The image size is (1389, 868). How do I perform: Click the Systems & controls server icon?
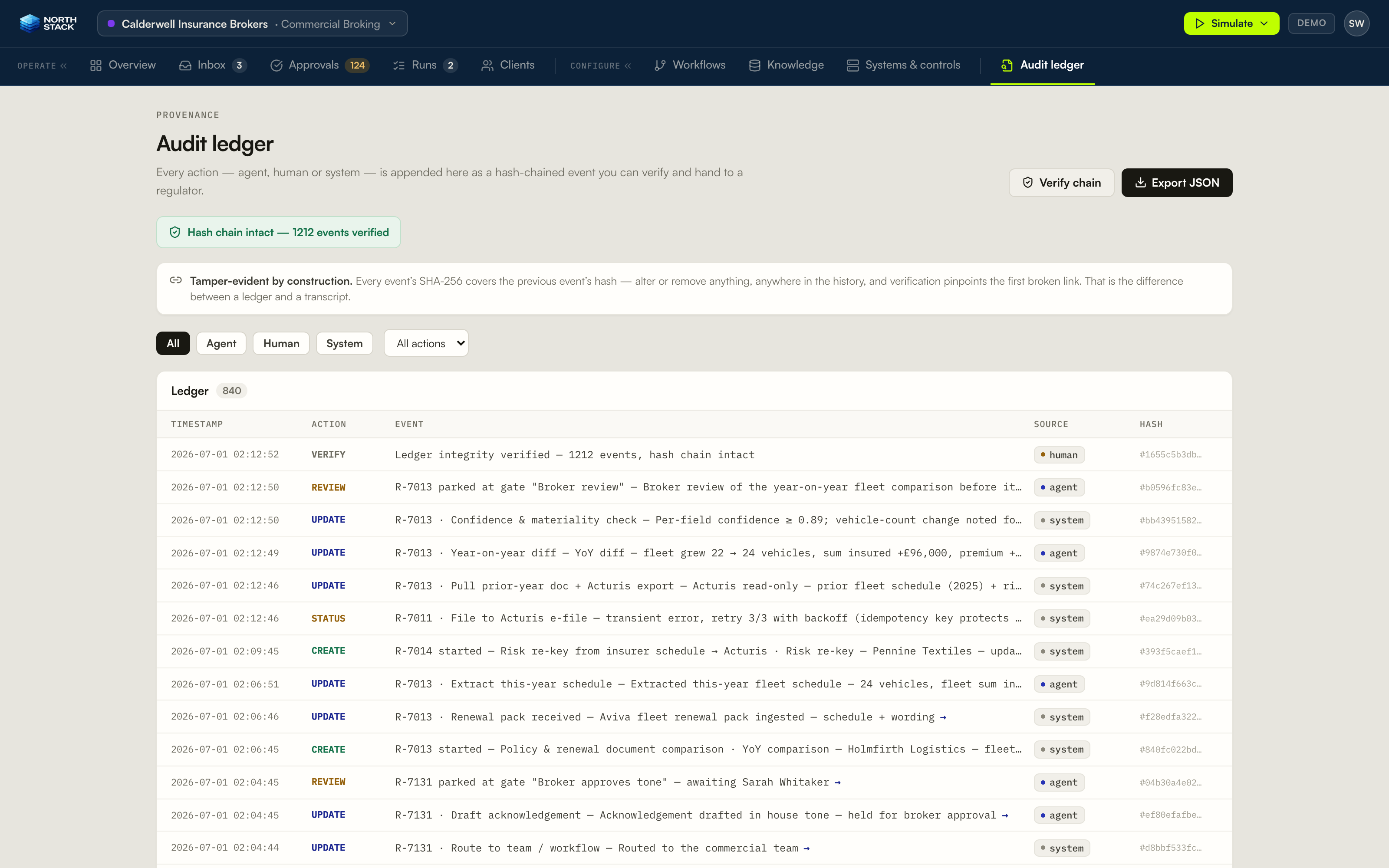click(x=853, y=66)
